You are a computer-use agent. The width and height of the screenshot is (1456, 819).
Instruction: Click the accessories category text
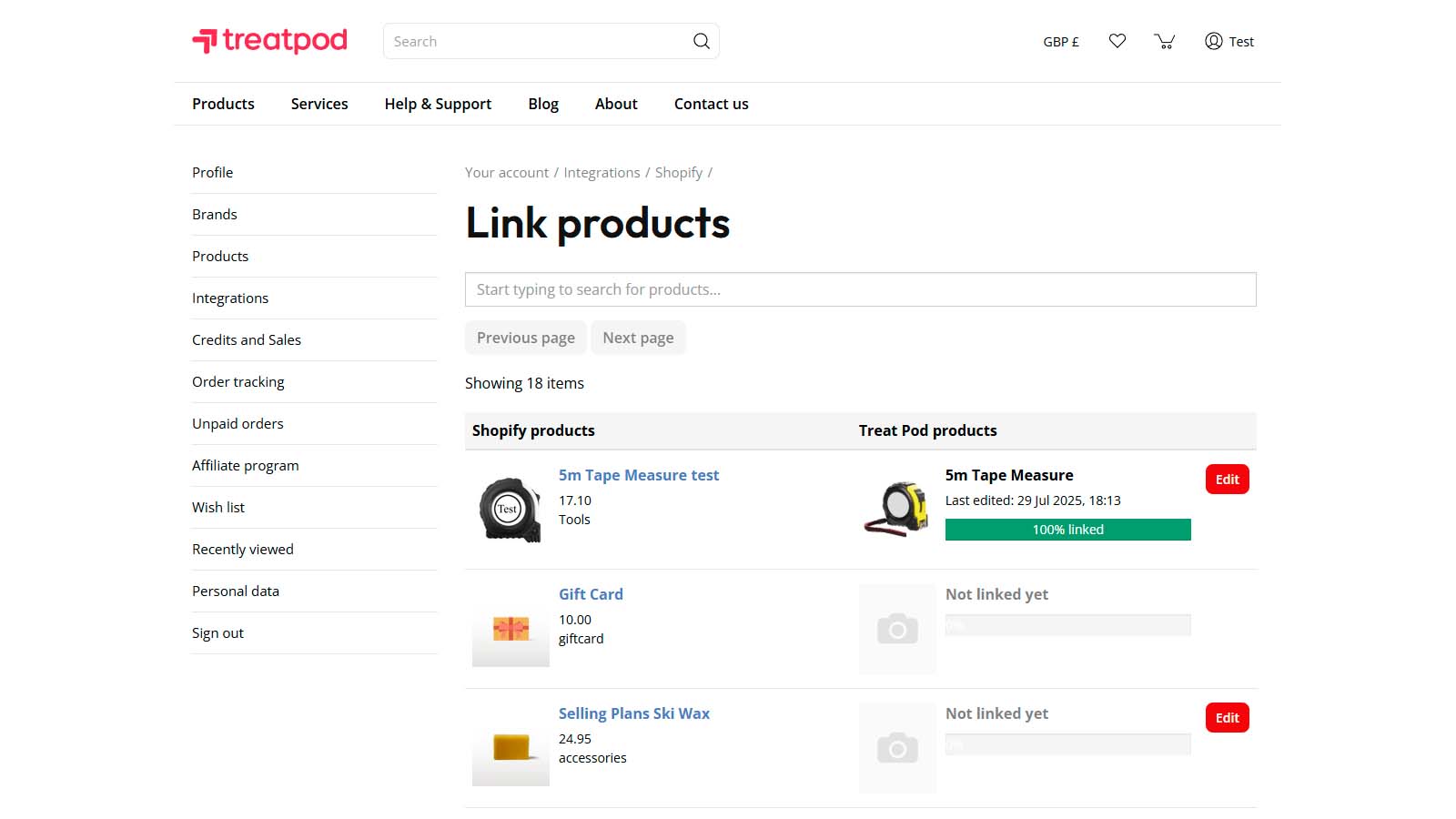592,758
